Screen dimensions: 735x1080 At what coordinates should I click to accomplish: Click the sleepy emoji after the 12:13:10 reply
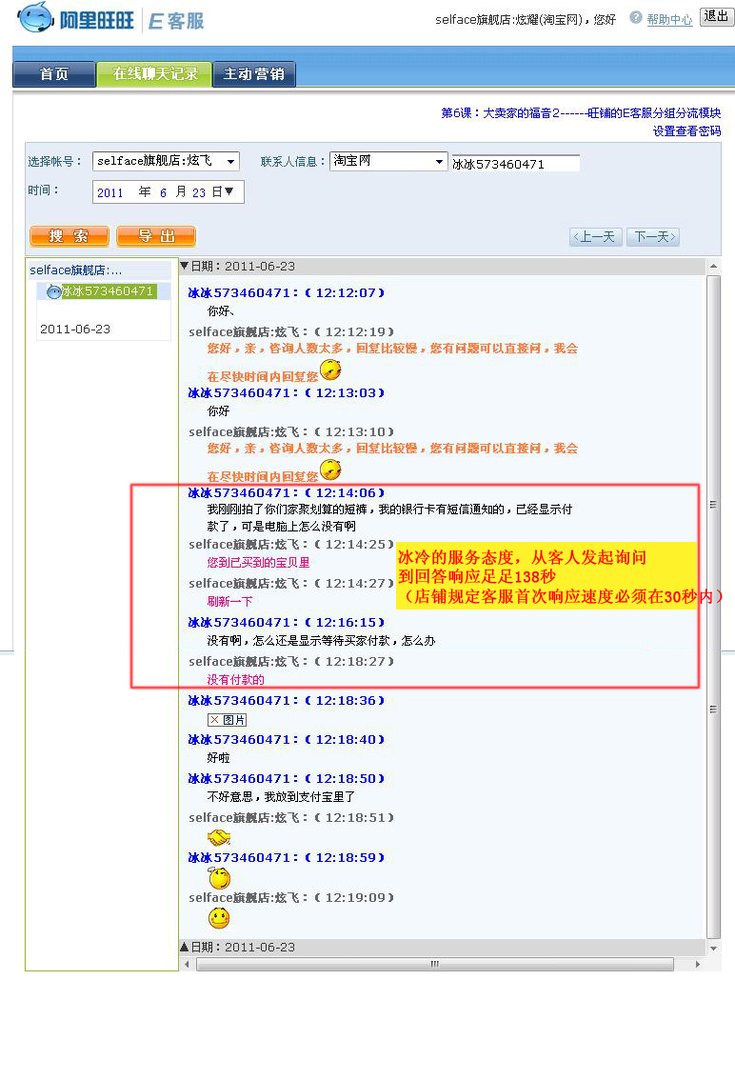pyautogui.click(x=331, y=470)
